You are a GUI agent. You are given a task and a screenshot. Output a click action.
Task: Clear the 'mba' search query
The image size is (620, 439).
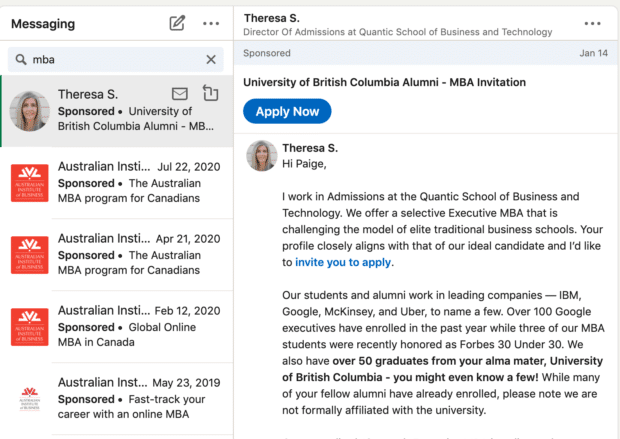pos(211,59)
